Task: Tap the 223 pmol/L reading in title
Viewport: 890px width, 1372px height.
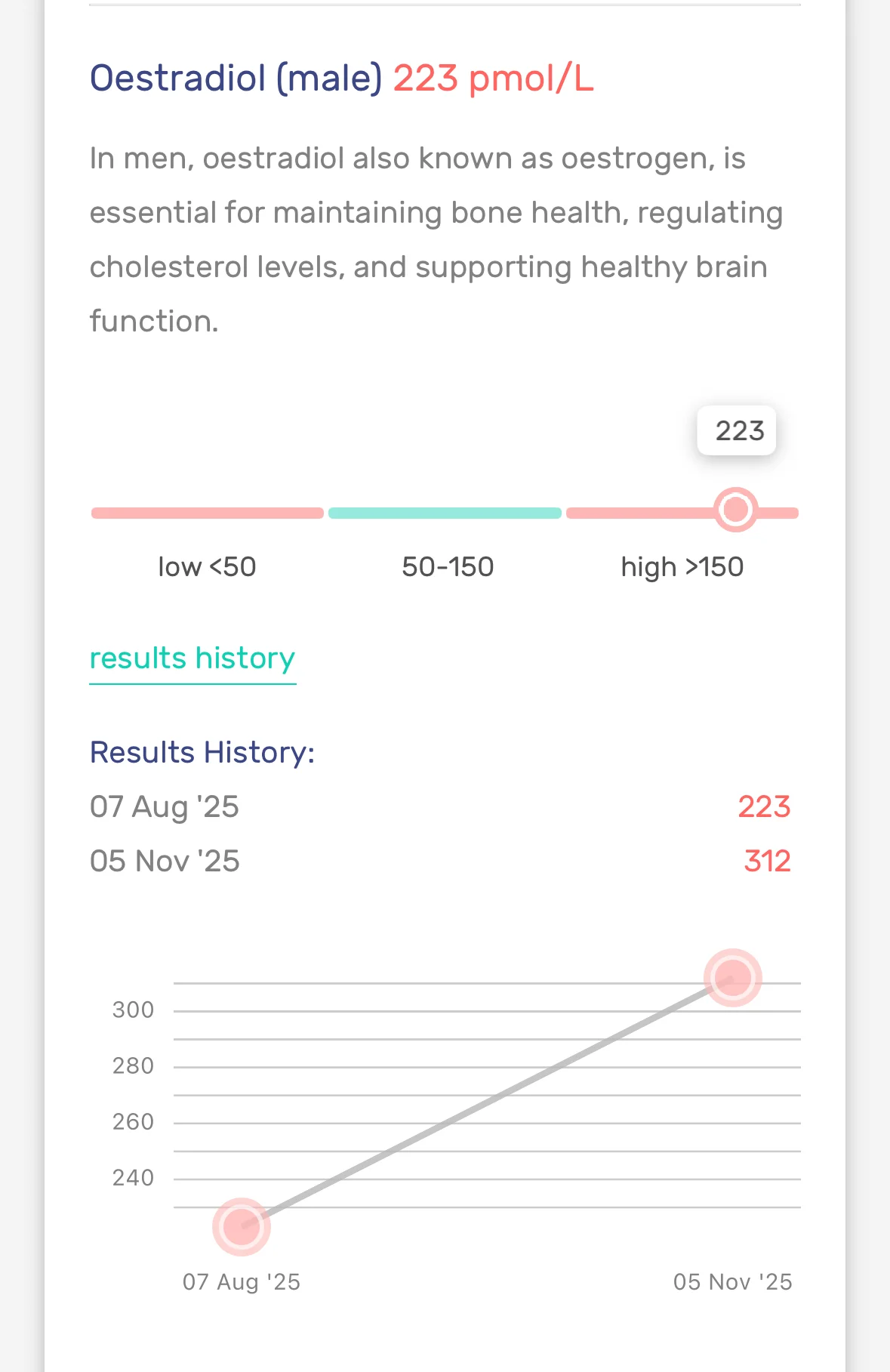Action: pos(494,79)
